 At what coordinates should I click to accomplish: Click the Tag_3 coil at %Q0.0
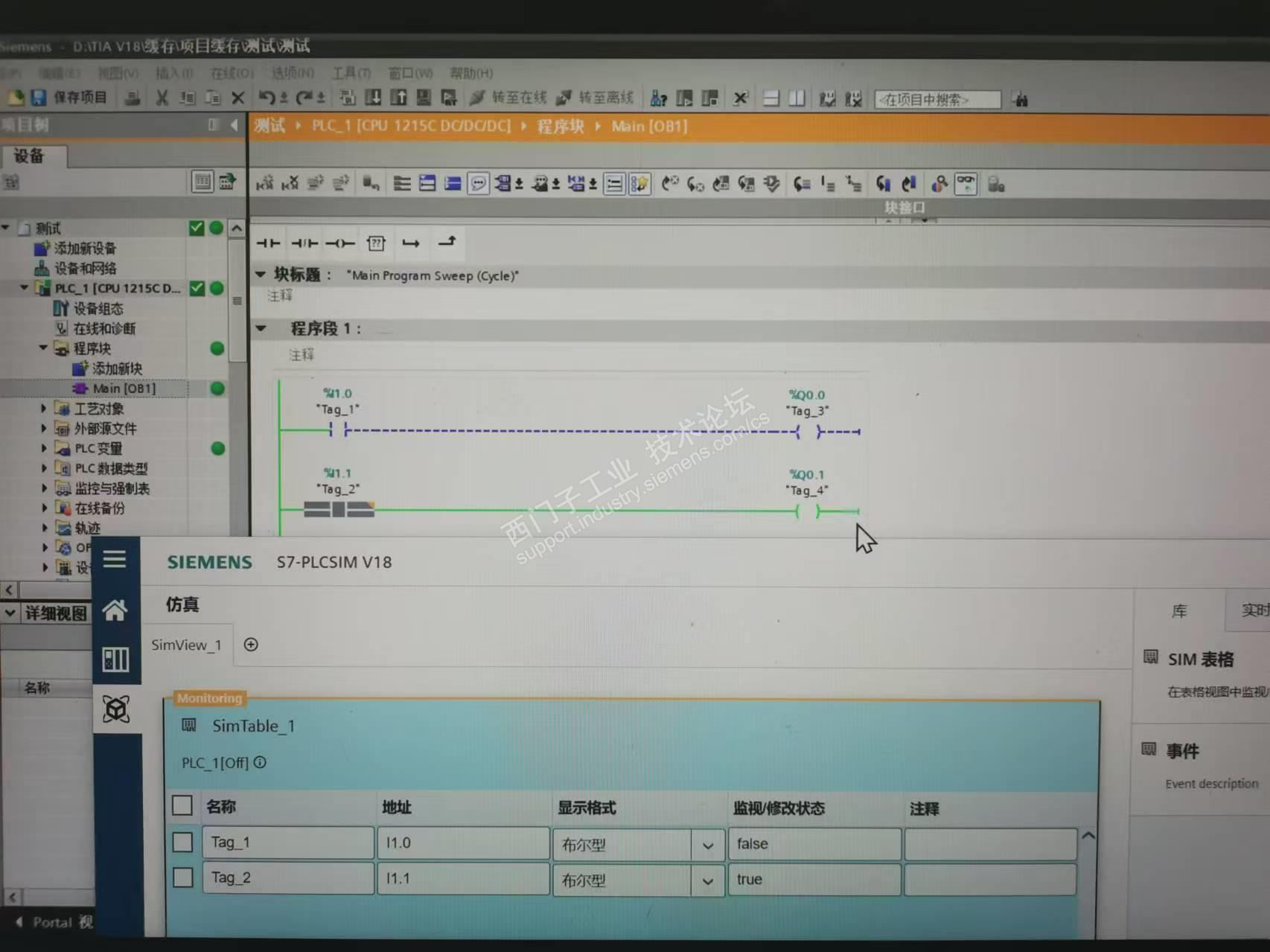[x=808, y=432]
